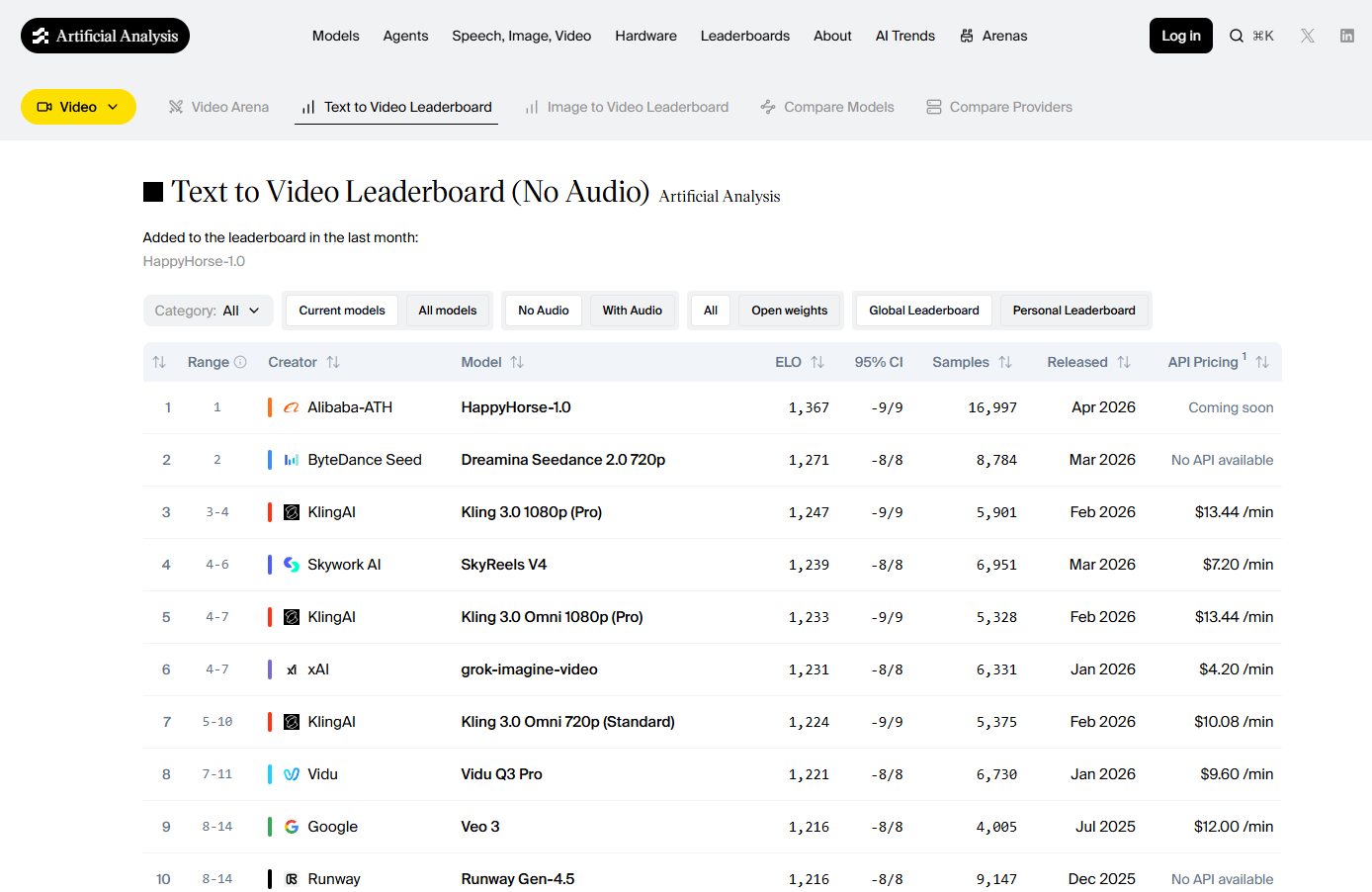This screenshot has height=892, width=1372.
Task: Sort by Samples column arrows icon
Action: (1005, 362)
